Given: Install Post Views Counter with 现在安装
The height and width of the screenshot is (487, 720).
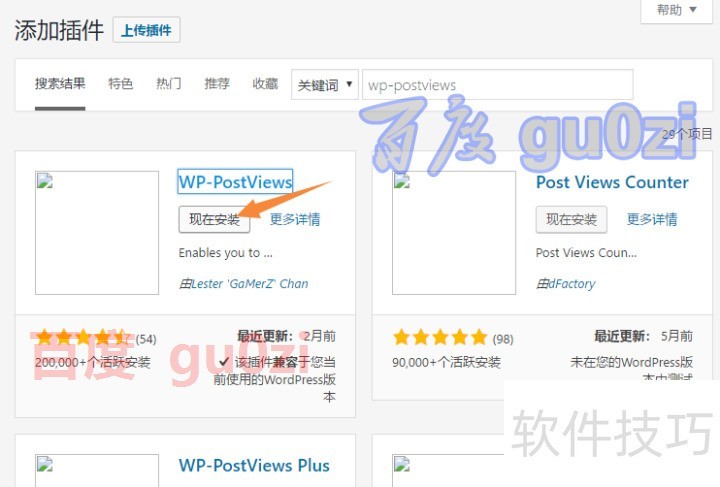Looking at the screenshot, I should 571,219.
